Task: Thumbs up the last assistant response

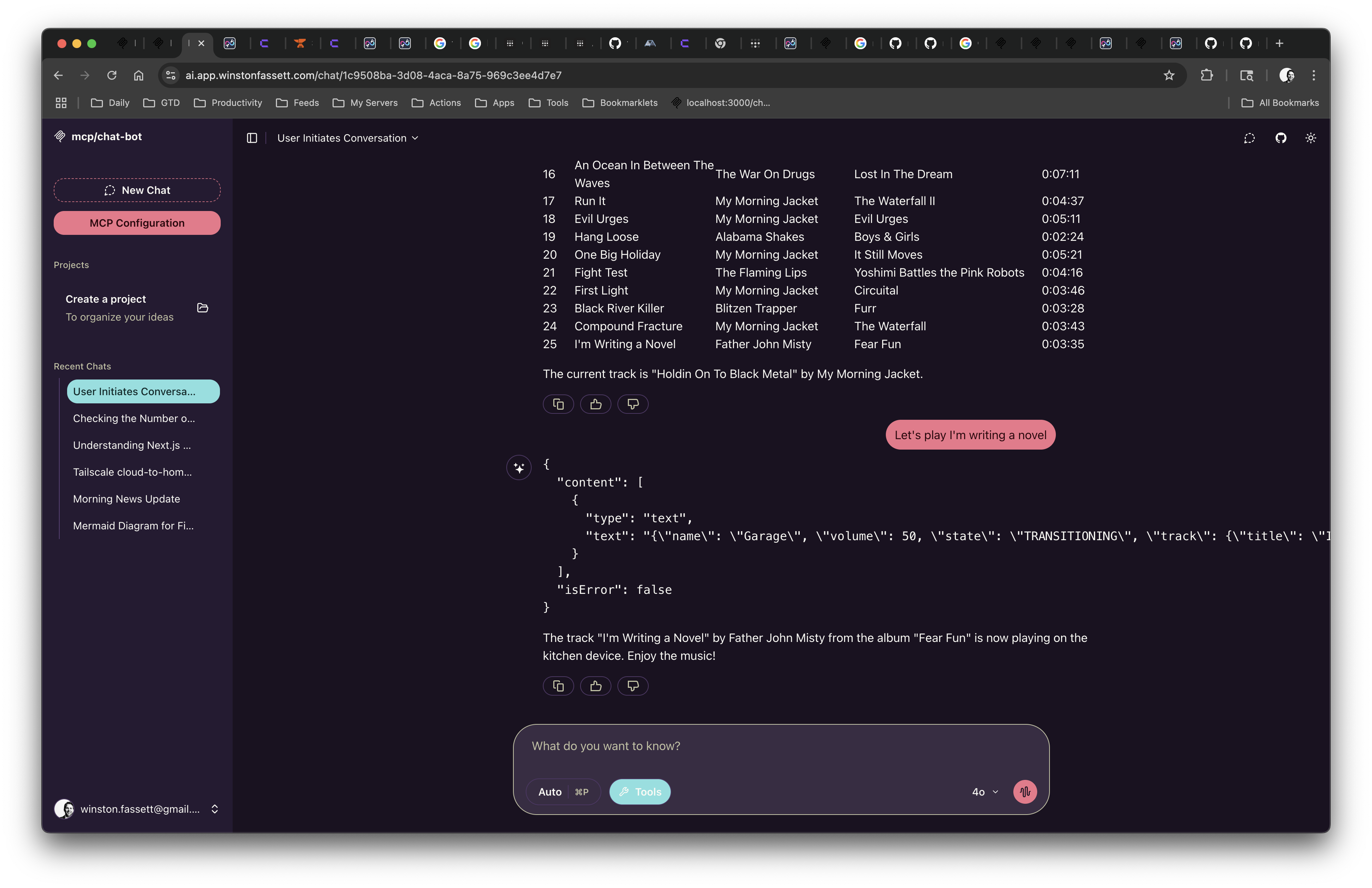Action: [x=595, y=686]
